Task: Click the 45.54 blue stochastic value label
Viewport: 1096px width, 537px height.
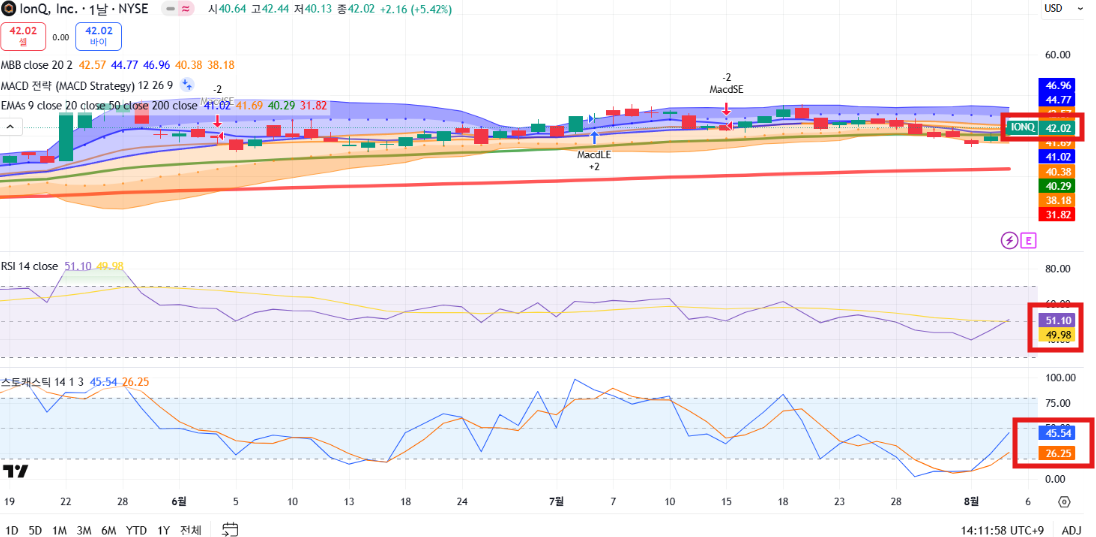Action: tap(1057, 433)
